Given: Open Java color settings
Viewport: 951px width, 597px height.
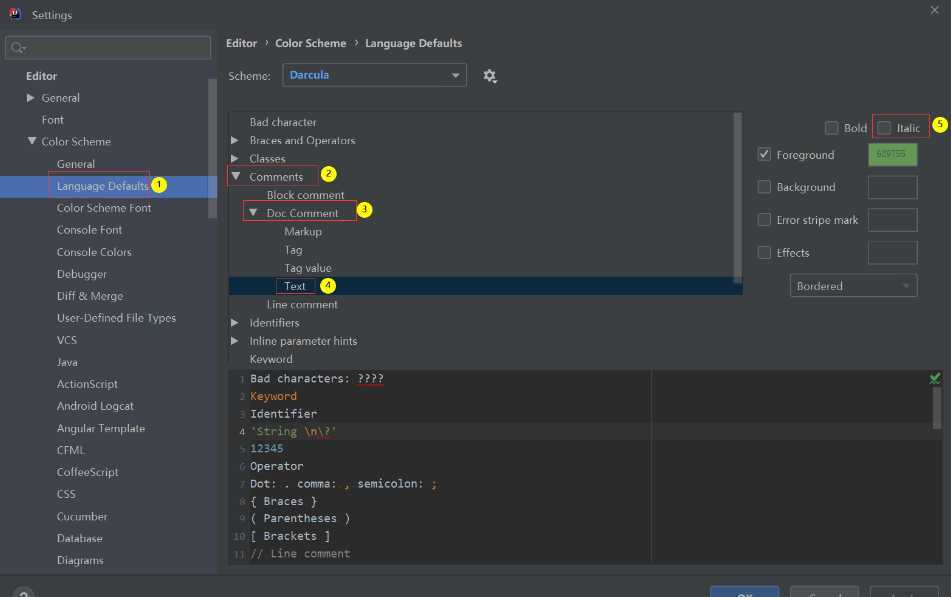Looking at the screenshot, I should (x=67, y=362).
